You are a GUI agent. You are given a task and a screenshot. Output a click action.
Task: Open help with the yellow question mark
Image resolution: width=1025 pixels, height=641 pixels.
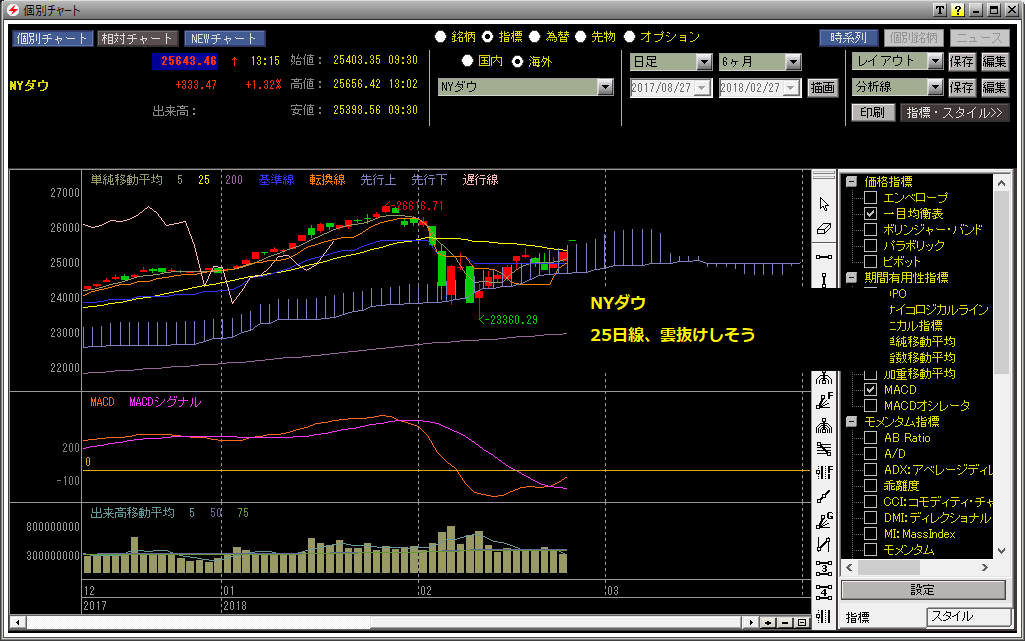point(958,10)
